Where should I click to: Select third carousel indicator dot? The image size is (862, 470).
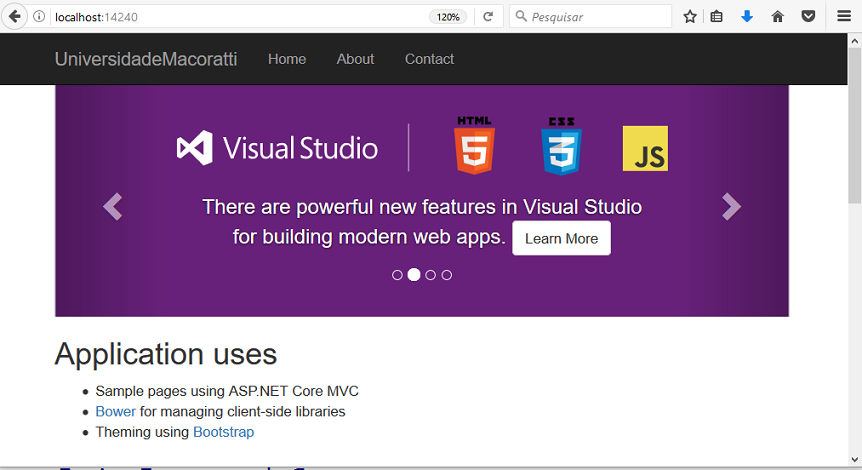tap(430, 275)
